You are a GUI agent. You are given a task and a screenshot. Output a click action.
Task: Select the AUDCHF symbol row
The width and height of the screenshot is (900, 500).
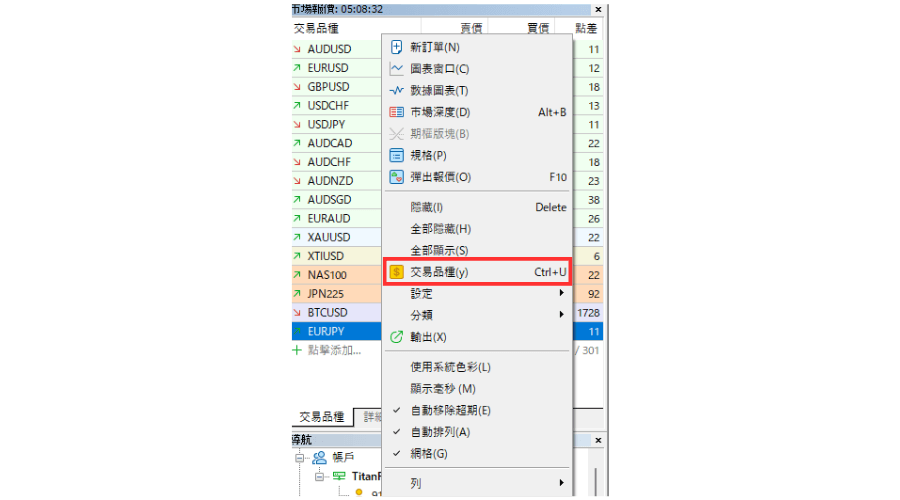click(336, 162)
